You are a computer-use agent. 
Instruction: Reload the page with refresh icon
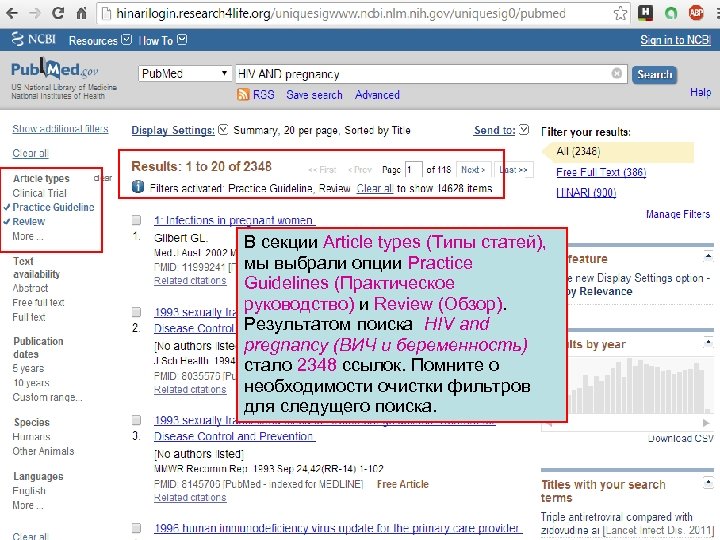[58, 13]
